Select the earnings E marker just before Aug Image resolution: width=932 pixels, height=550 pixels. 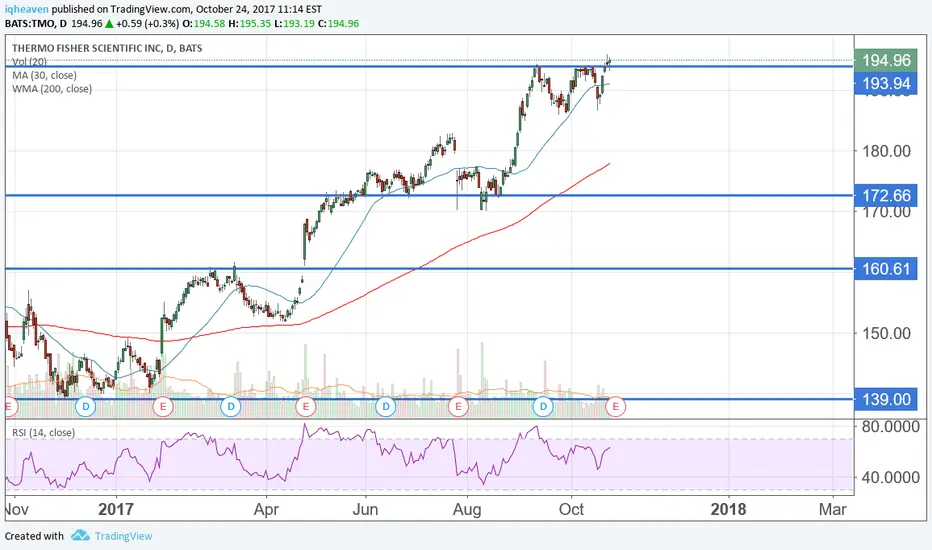click(x=458, y=407)
